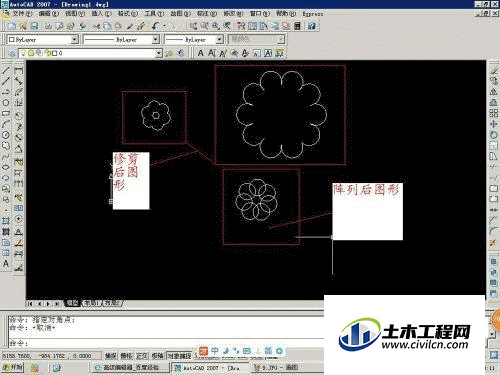
Task: Toggle layer 0 lightbulb on/off icon
Action: click(24, 53)
